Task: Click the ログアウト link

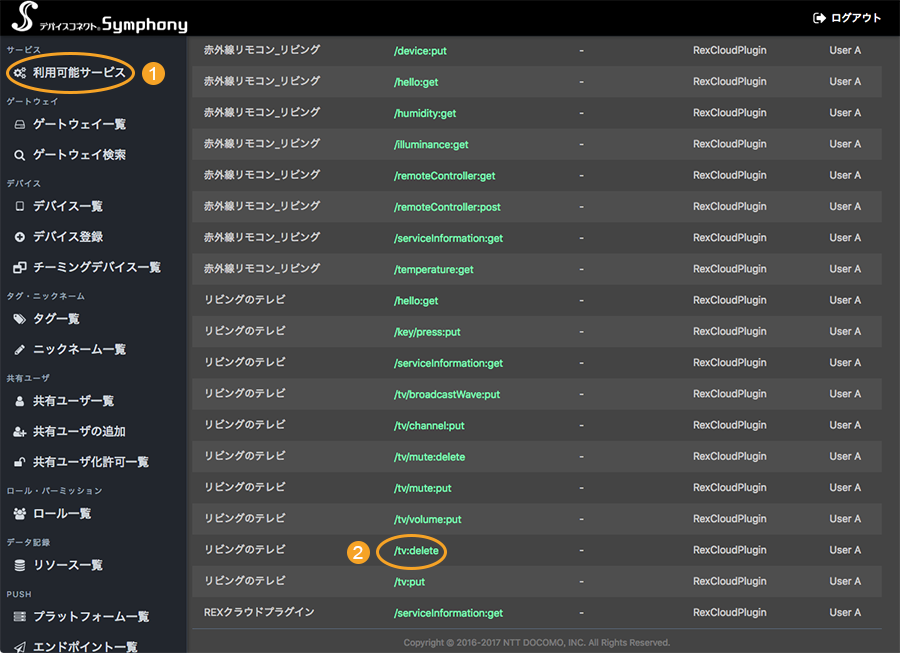Action: point(855,18)
